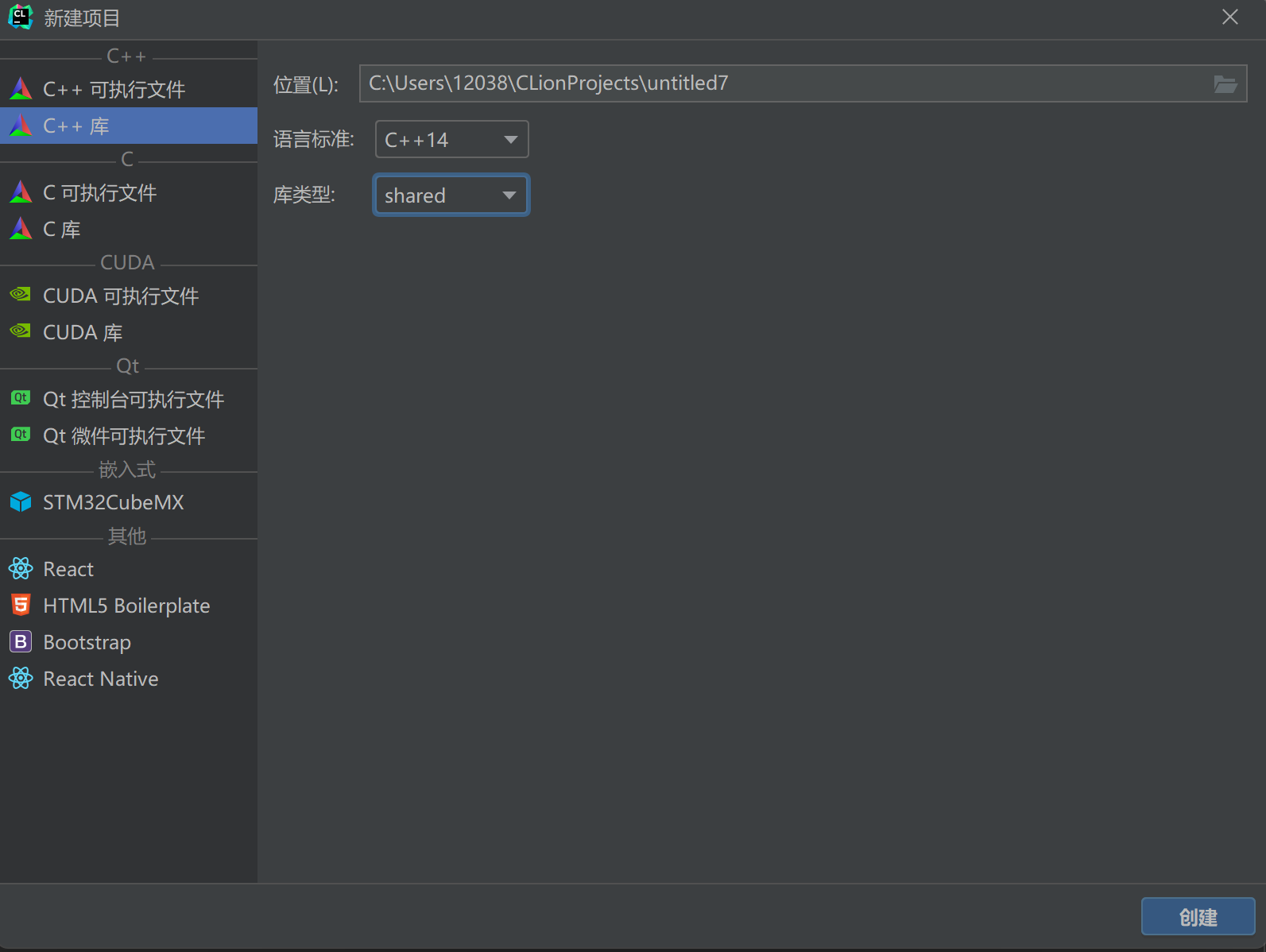Click the 语言标准: label
This screenshot has height=952, width=1266.
click(314, 140)
